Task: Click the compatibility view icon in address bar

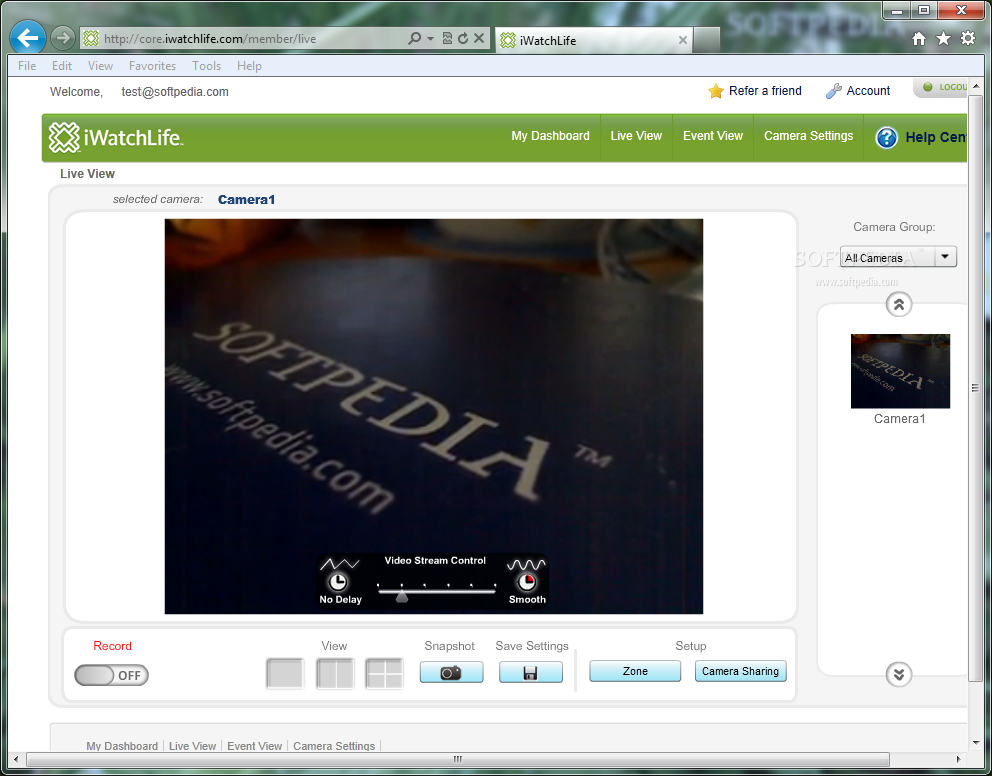Action: [x=447, y=39]
